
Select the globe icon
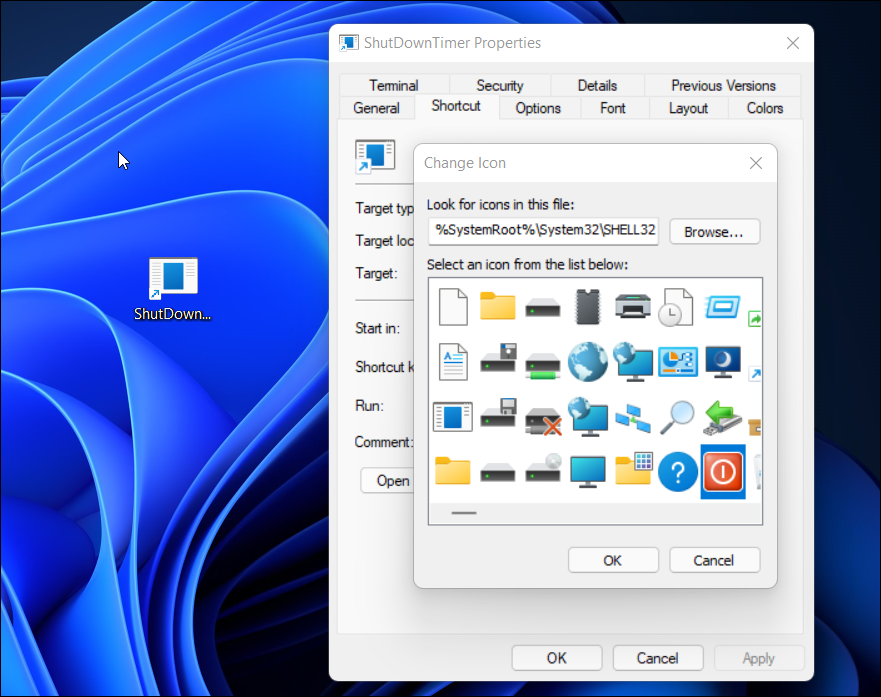(588, 362)
